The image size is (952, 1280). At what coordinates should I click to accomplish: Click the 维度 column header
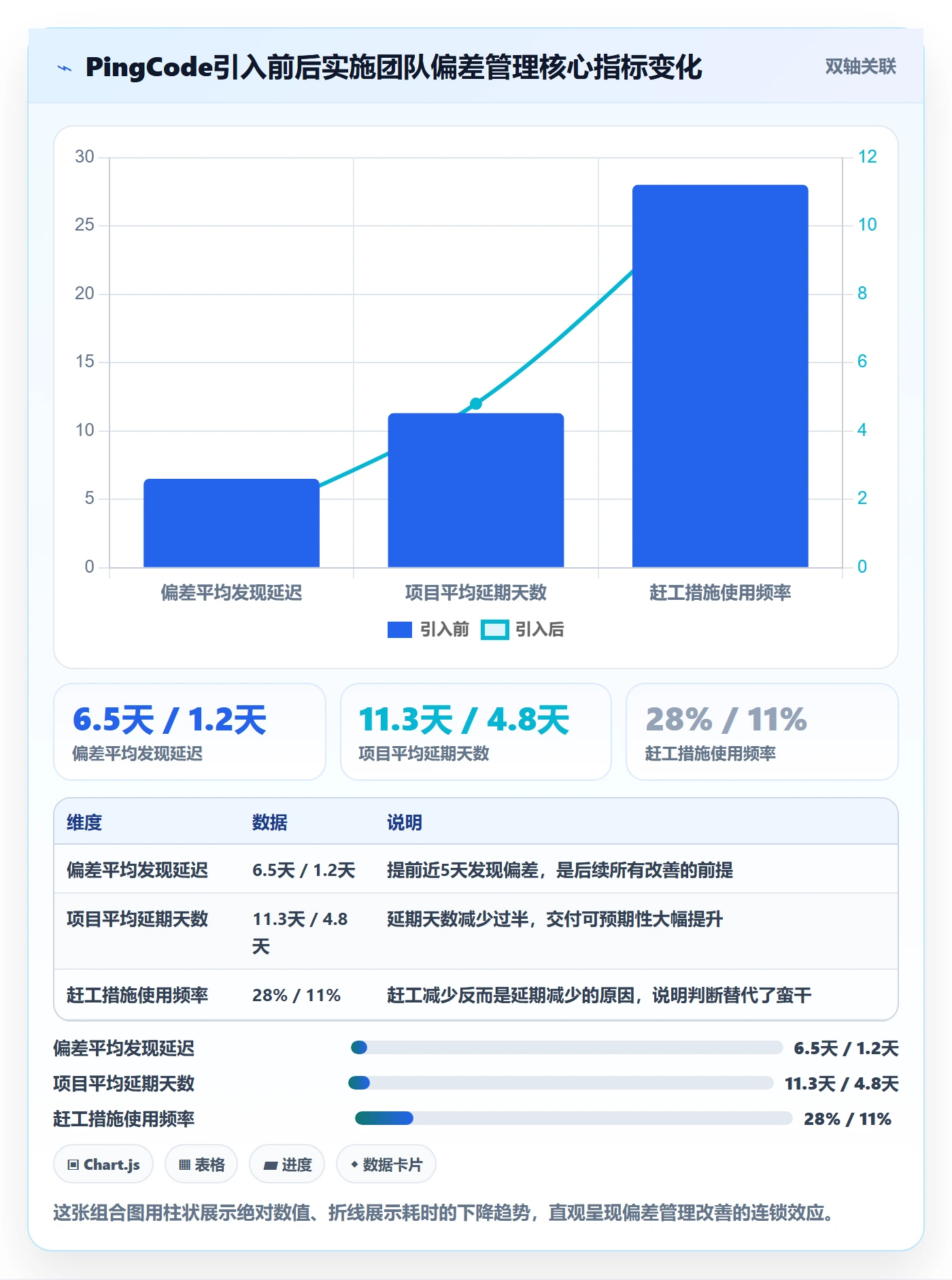tap(84, 822)
